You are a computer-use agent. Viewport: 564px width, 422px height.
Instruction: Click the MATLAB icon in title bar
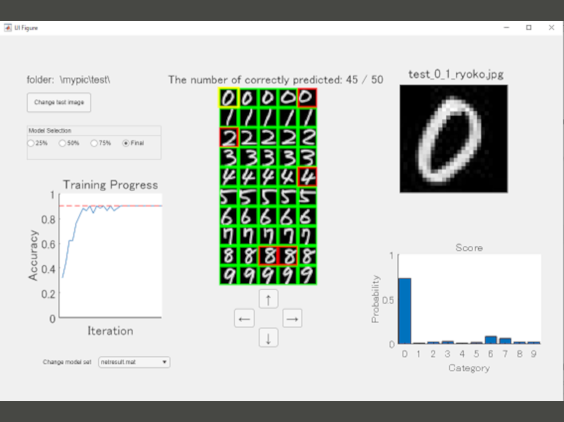pyautogui.click(x=8, y=28)
